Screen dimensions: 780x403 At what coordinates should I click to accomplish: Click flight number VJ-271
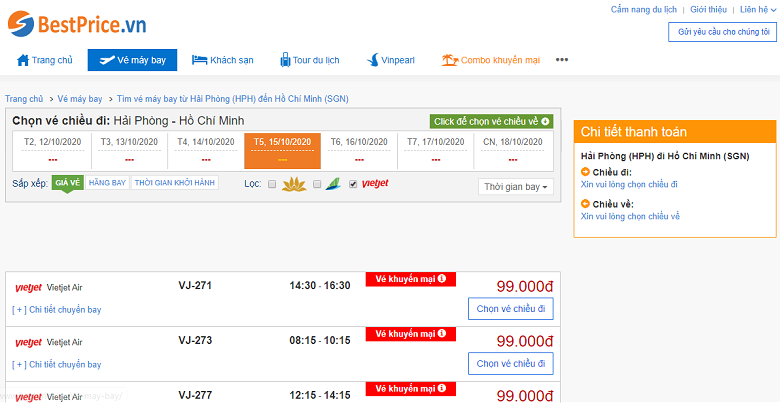click(195, 286)
